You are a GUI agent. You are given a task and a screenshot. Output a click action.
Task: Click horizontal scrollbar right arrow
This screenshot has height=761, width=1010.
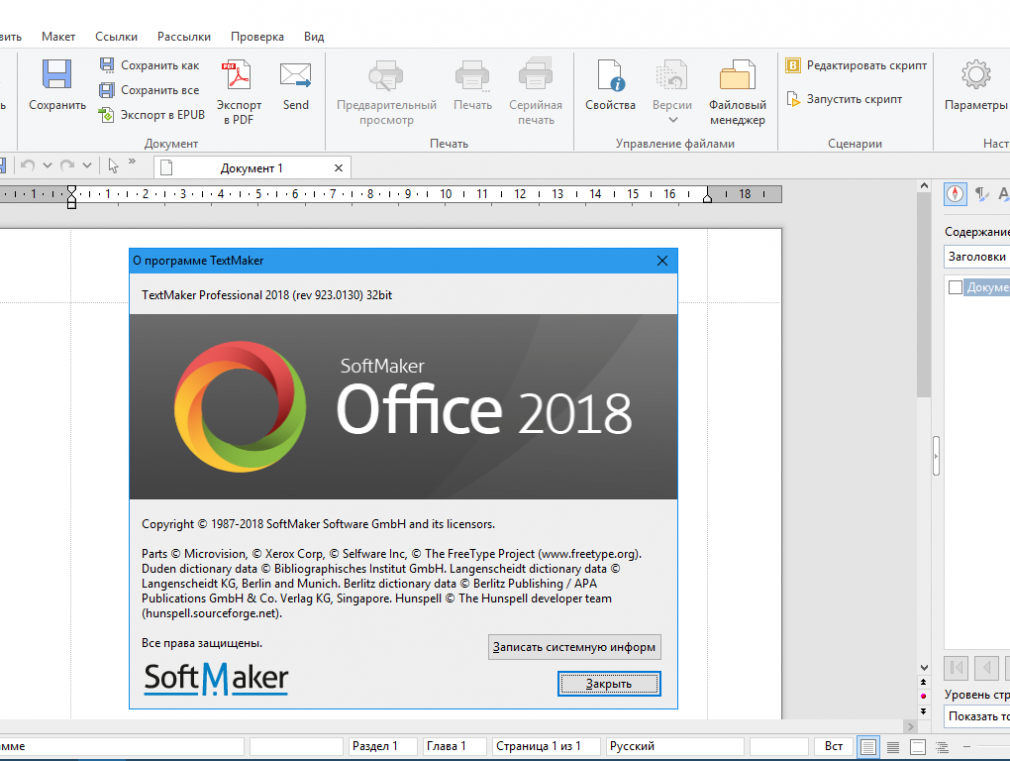point(910,726)
